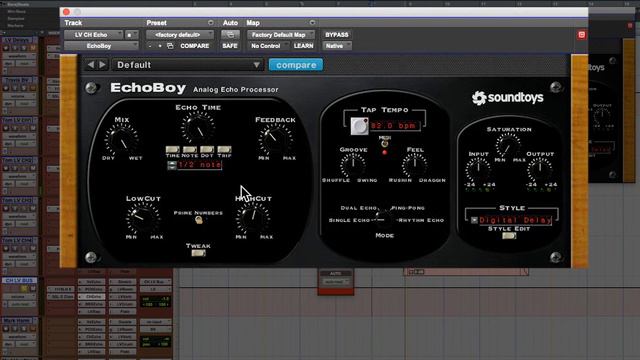The height and width of the screenshot is (360, 640).
Task: Click the LEARN button
Action: point(304,46)
